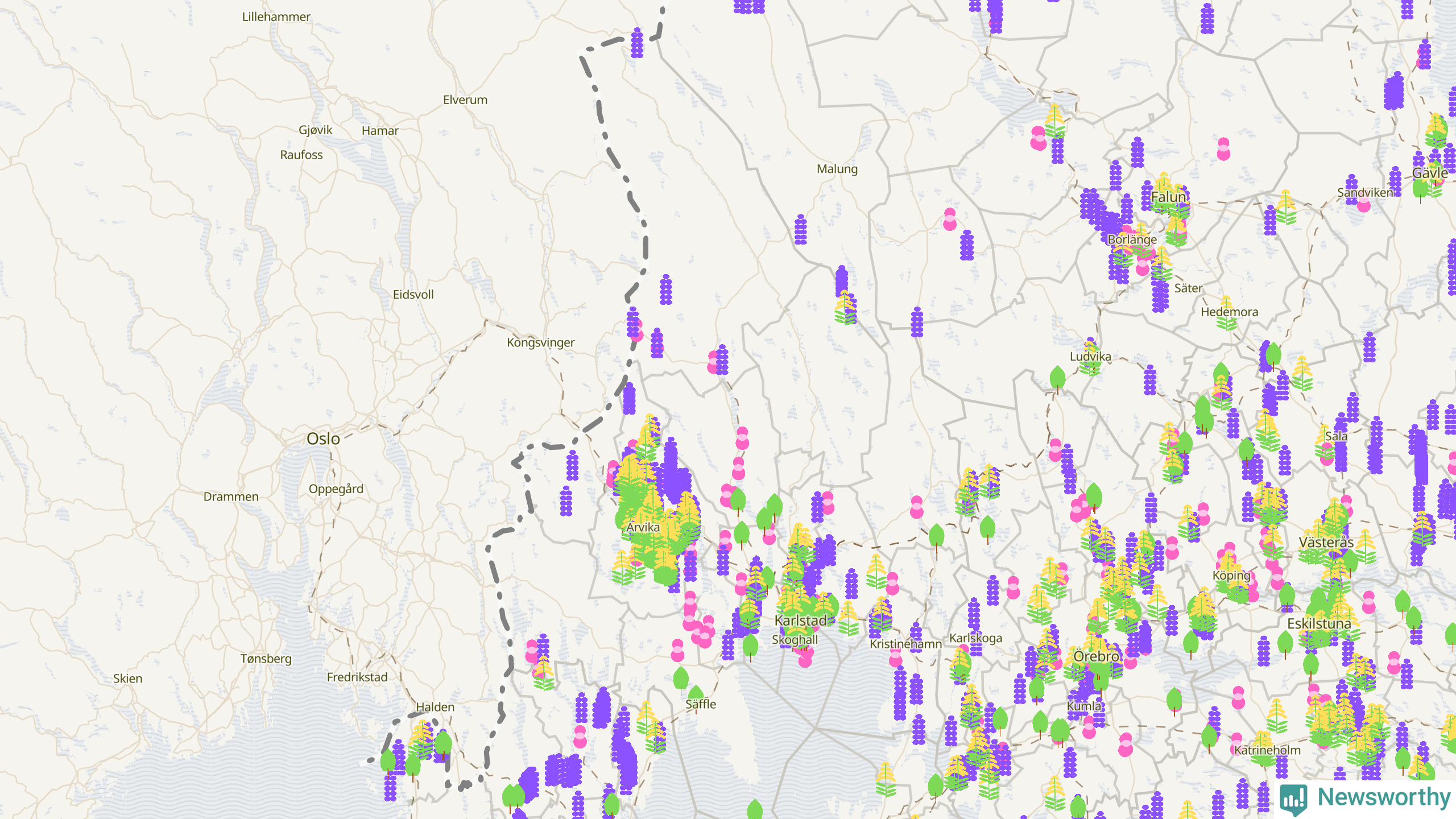Click the Arvika label

643,527
